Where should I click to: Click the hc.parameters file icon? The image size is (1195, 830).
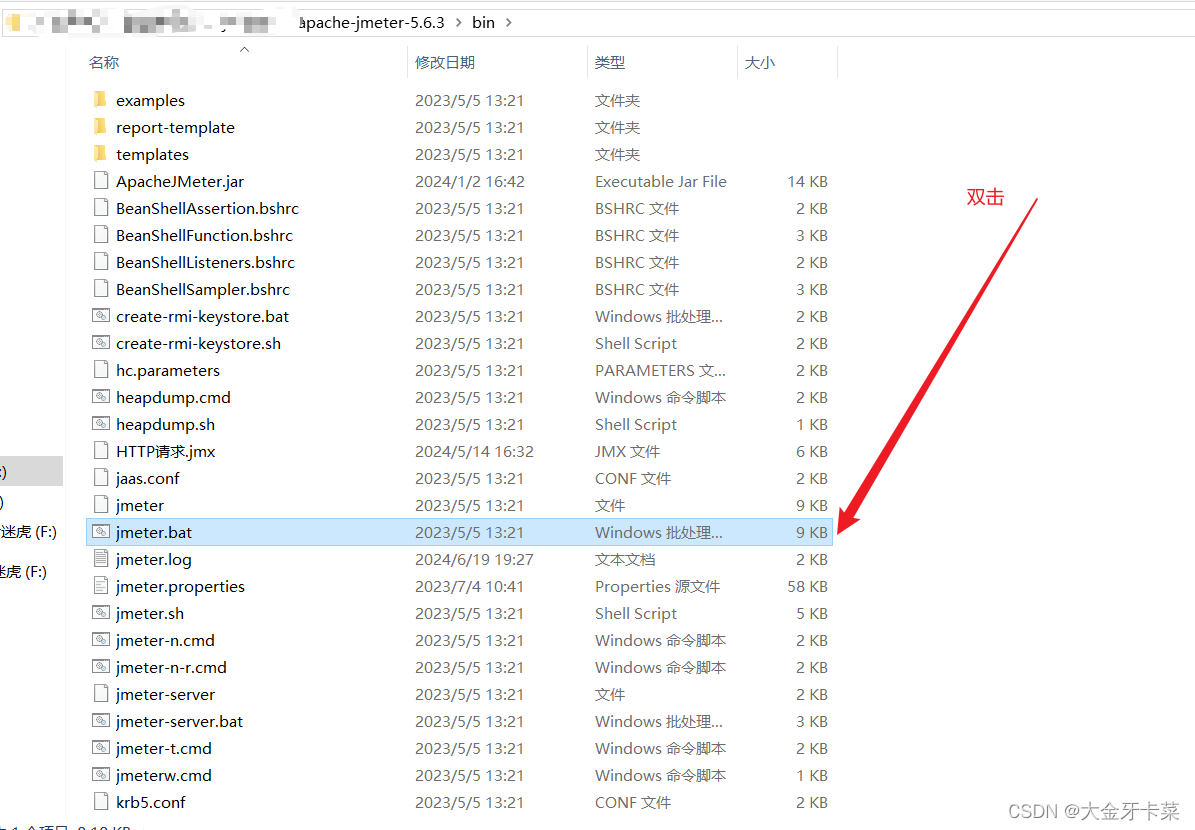[101, 370]
